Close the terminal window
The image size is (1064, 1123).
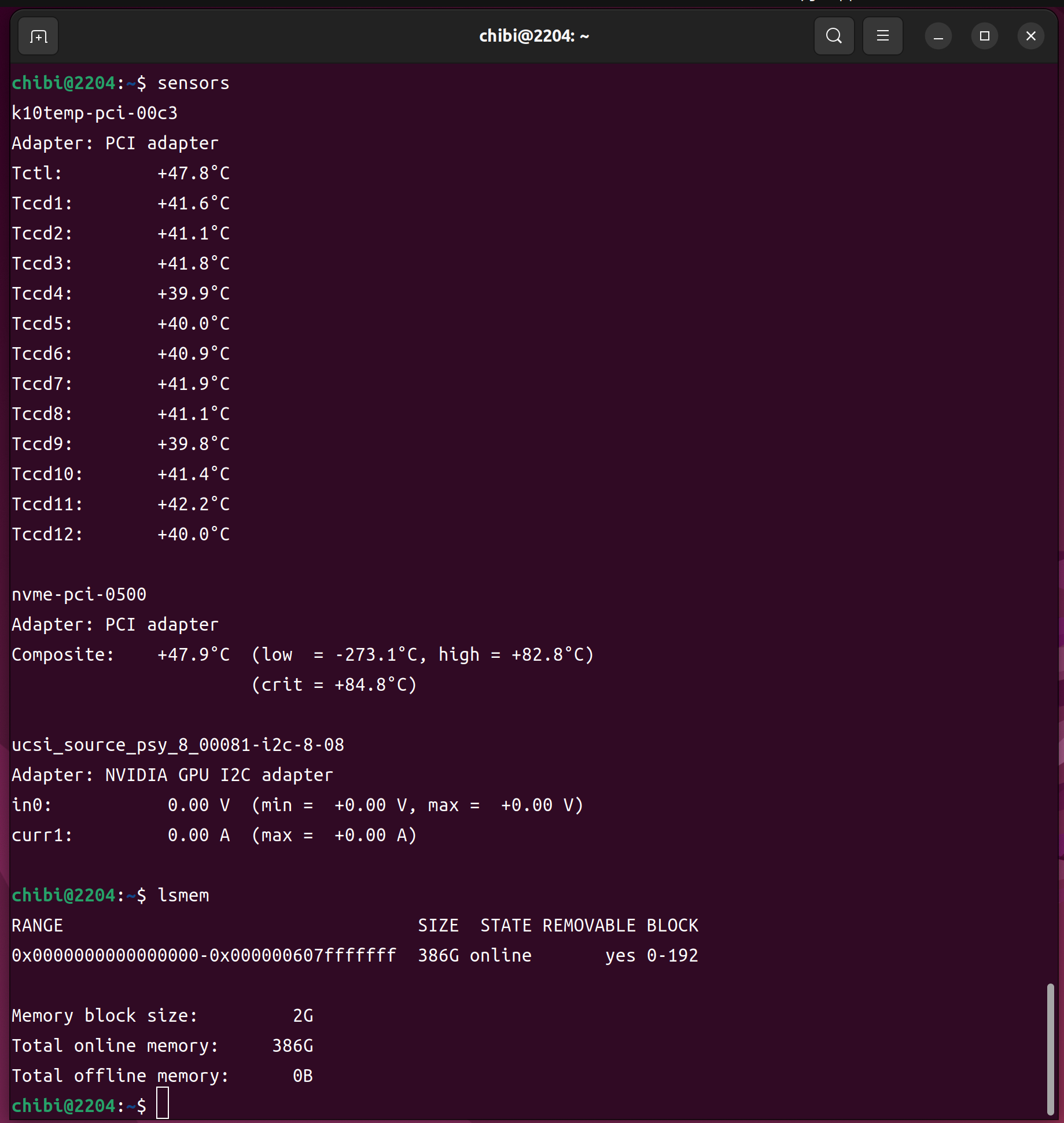(1030, 36)
